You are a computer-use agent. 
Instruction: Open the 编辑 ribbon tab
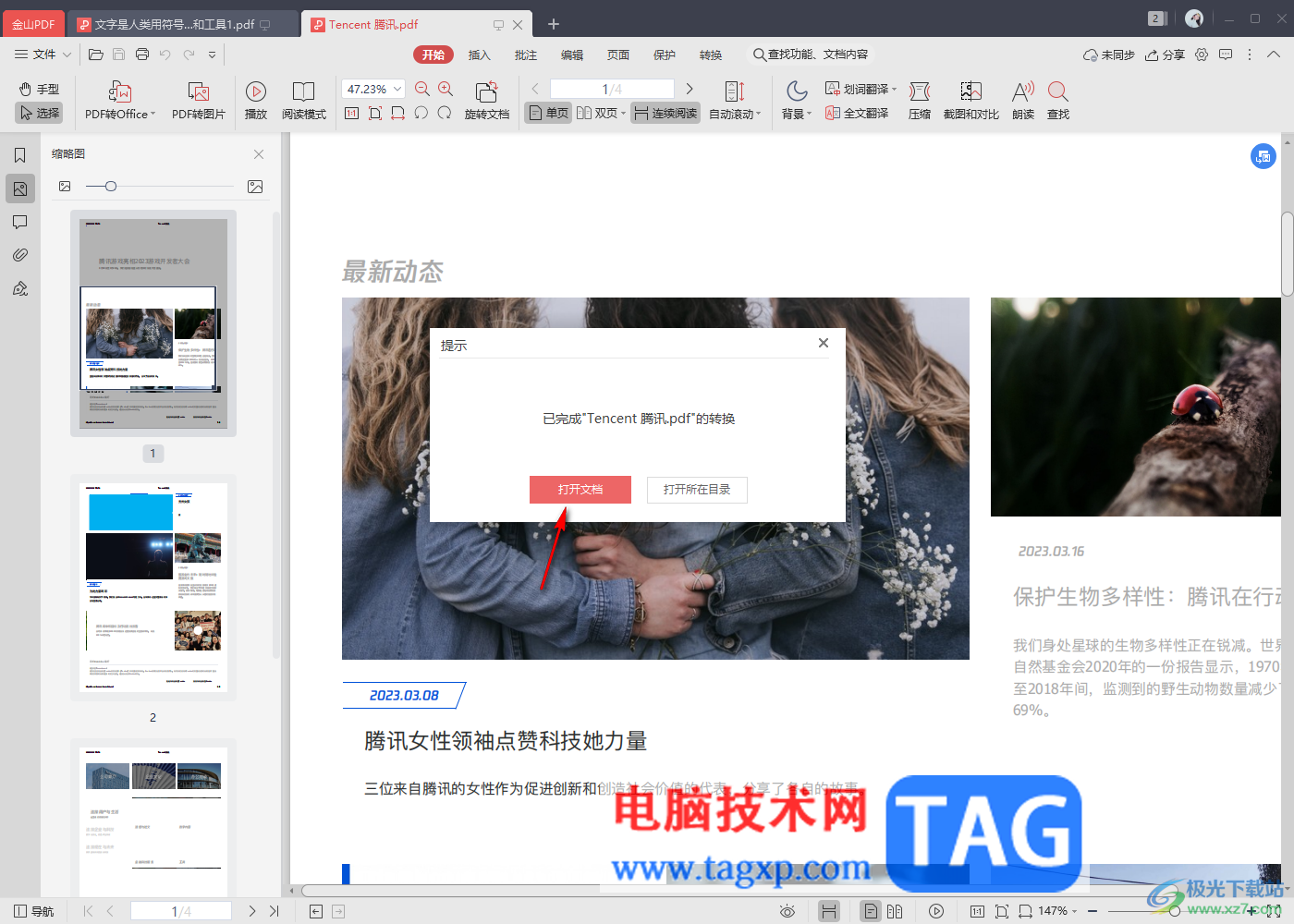click(571, 55)
